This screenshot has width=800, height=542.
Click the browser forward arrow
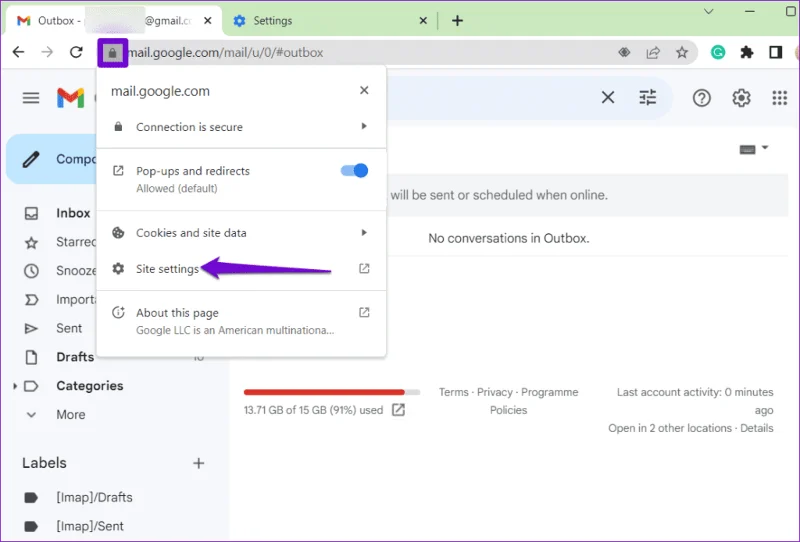[47, 52]
